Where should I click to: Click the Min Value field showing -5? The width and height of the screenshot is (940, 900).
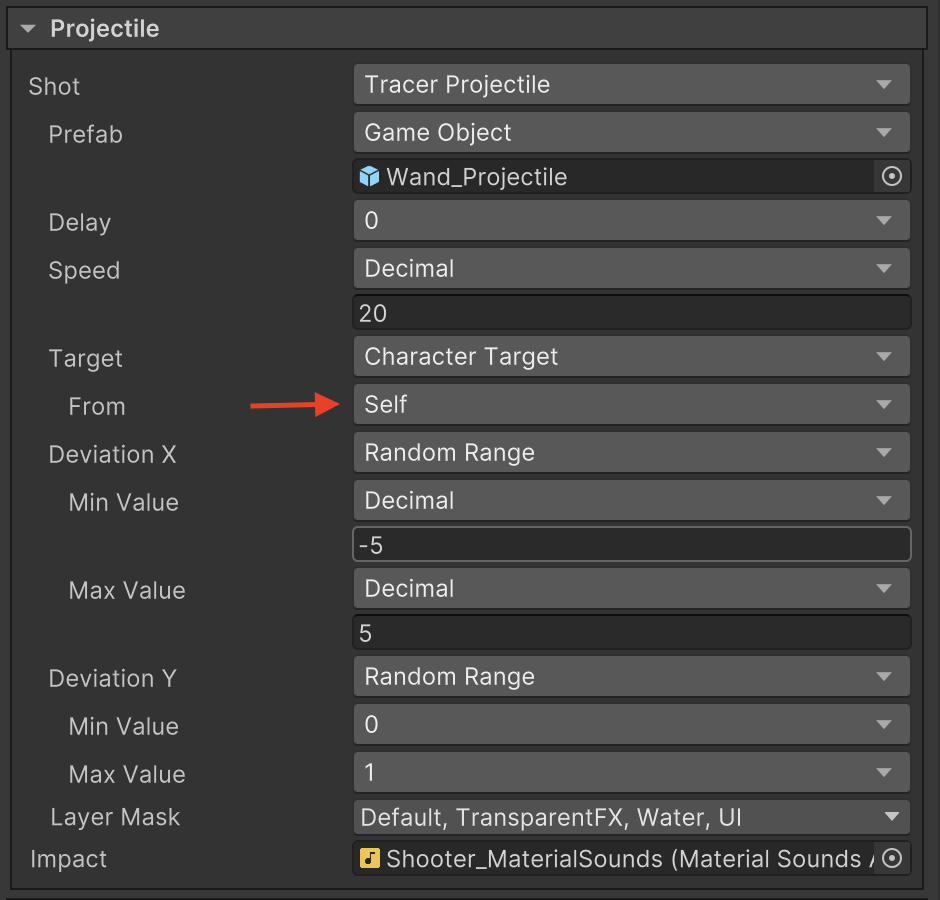tap(631, 545)
